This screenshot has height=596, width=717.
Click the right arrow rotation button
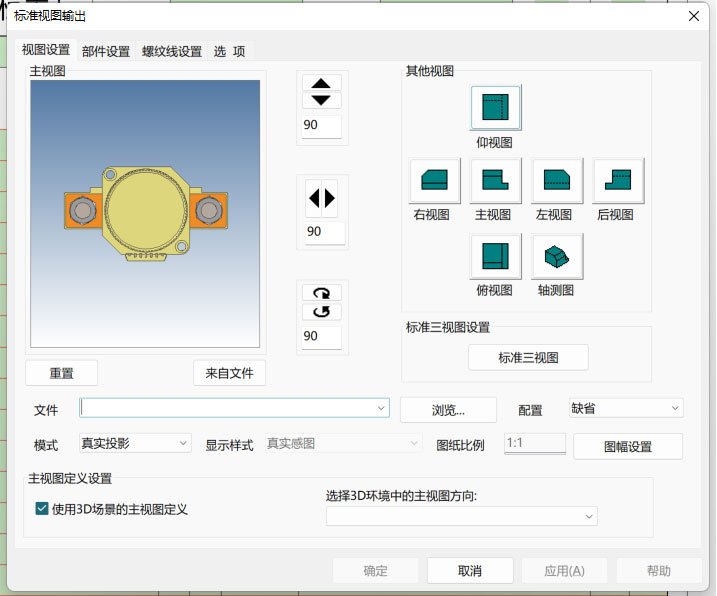click(x=330, y=198)
